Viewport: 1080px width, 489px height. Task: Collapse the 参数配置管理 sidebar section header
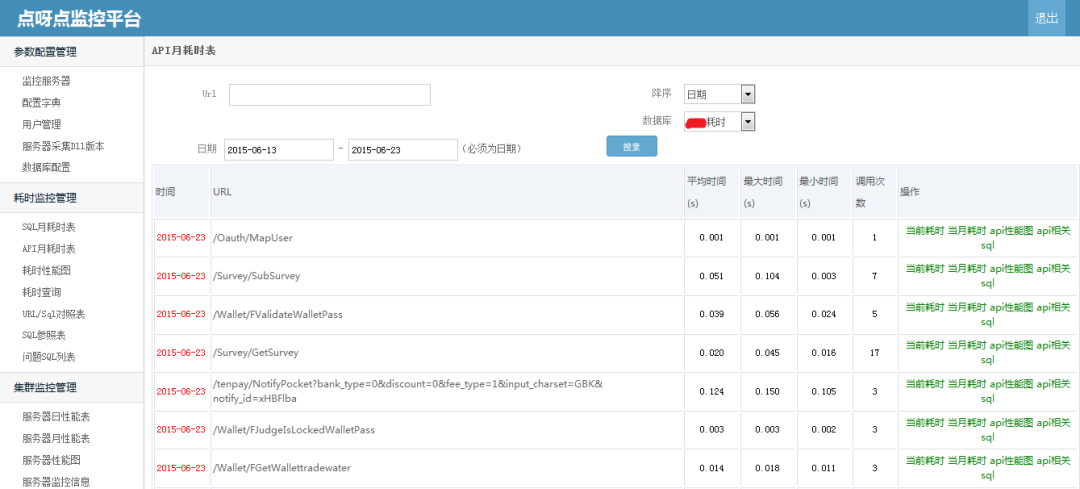click(72, 52)
